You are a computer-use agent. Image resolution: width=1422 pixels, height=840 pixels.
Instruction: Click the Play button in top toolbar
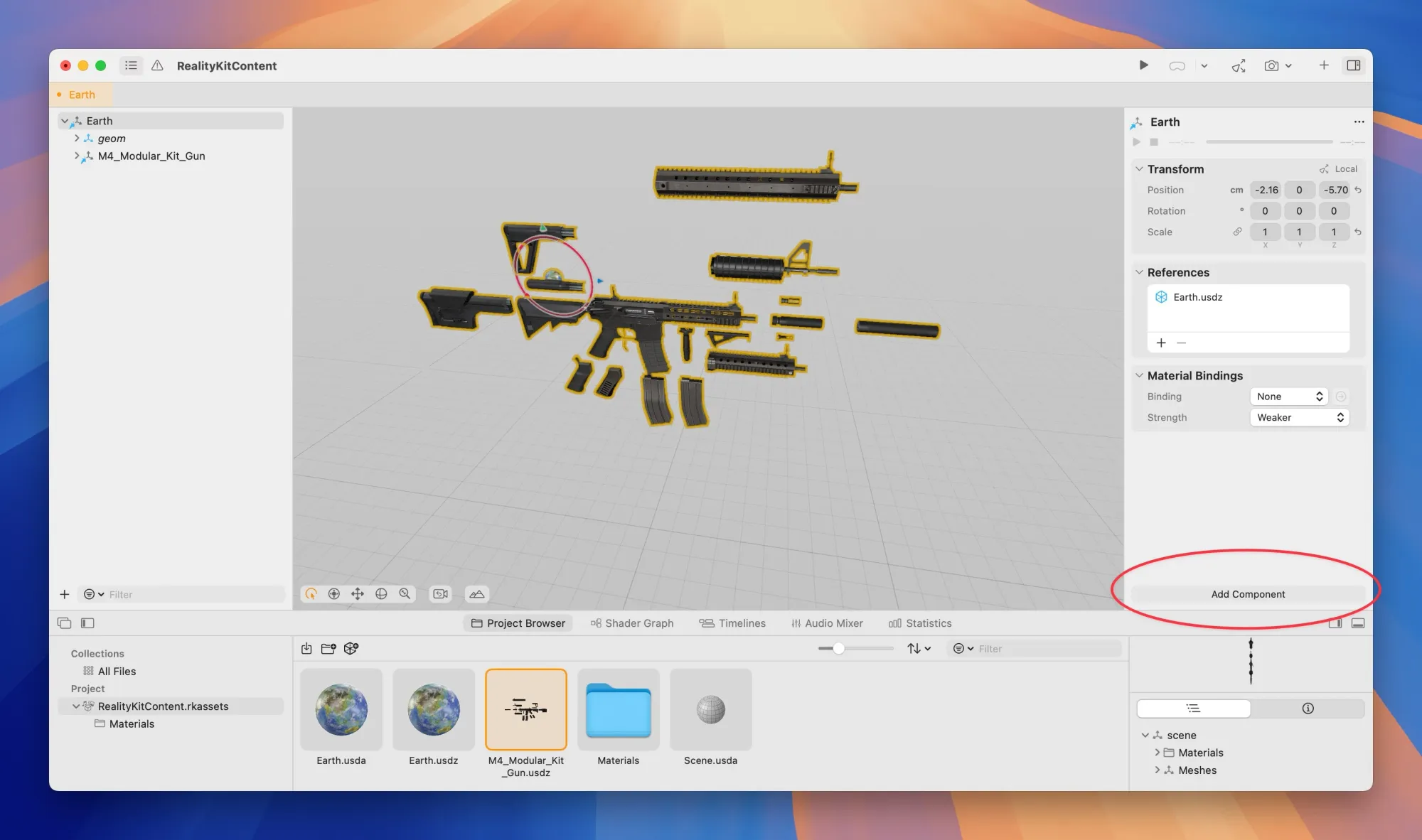coord(1143,65)
